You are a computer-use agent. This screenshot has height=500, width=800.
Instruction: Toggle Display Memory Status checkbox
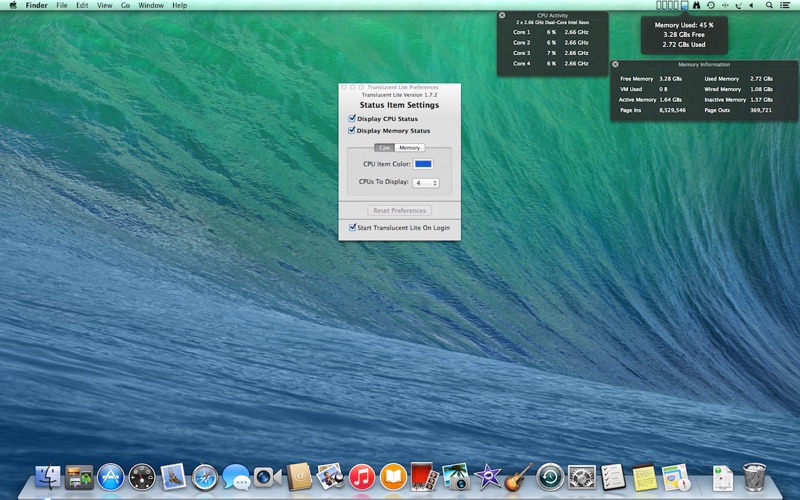(x=352, y=131)
